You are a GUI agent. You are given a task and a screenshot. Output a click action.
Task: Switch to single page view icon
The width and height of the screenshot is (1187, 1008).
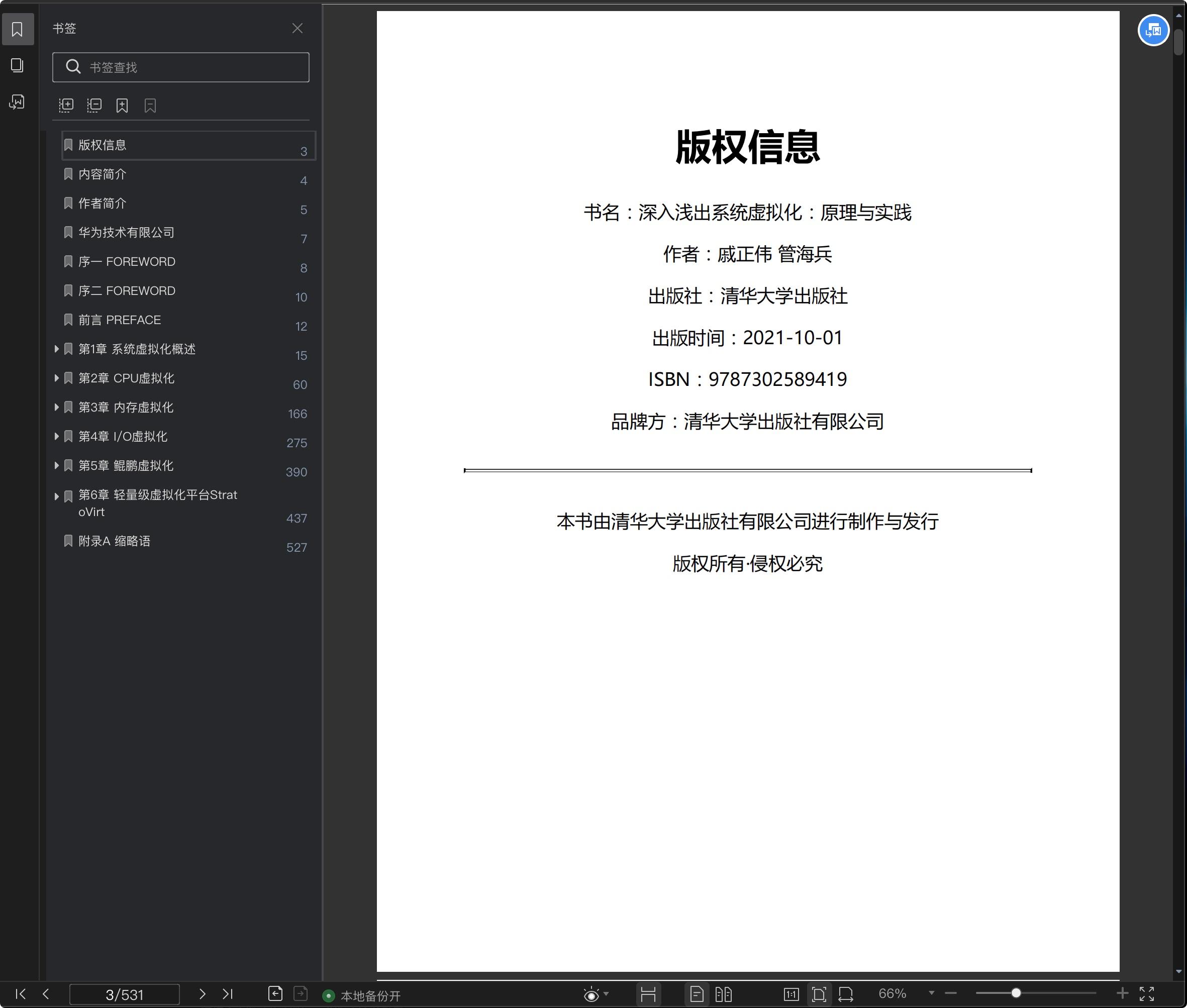(x=697, y=994)
